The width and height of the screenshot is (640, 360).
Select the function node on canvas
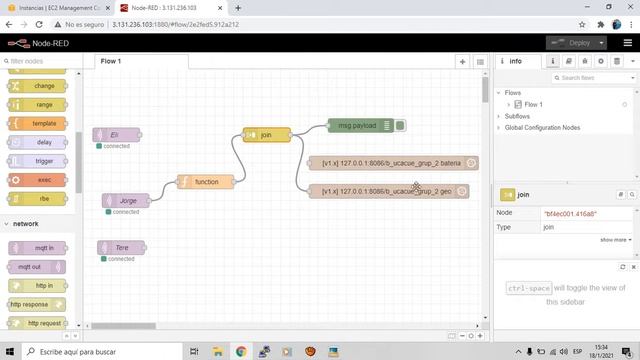(x=206, y=182)
